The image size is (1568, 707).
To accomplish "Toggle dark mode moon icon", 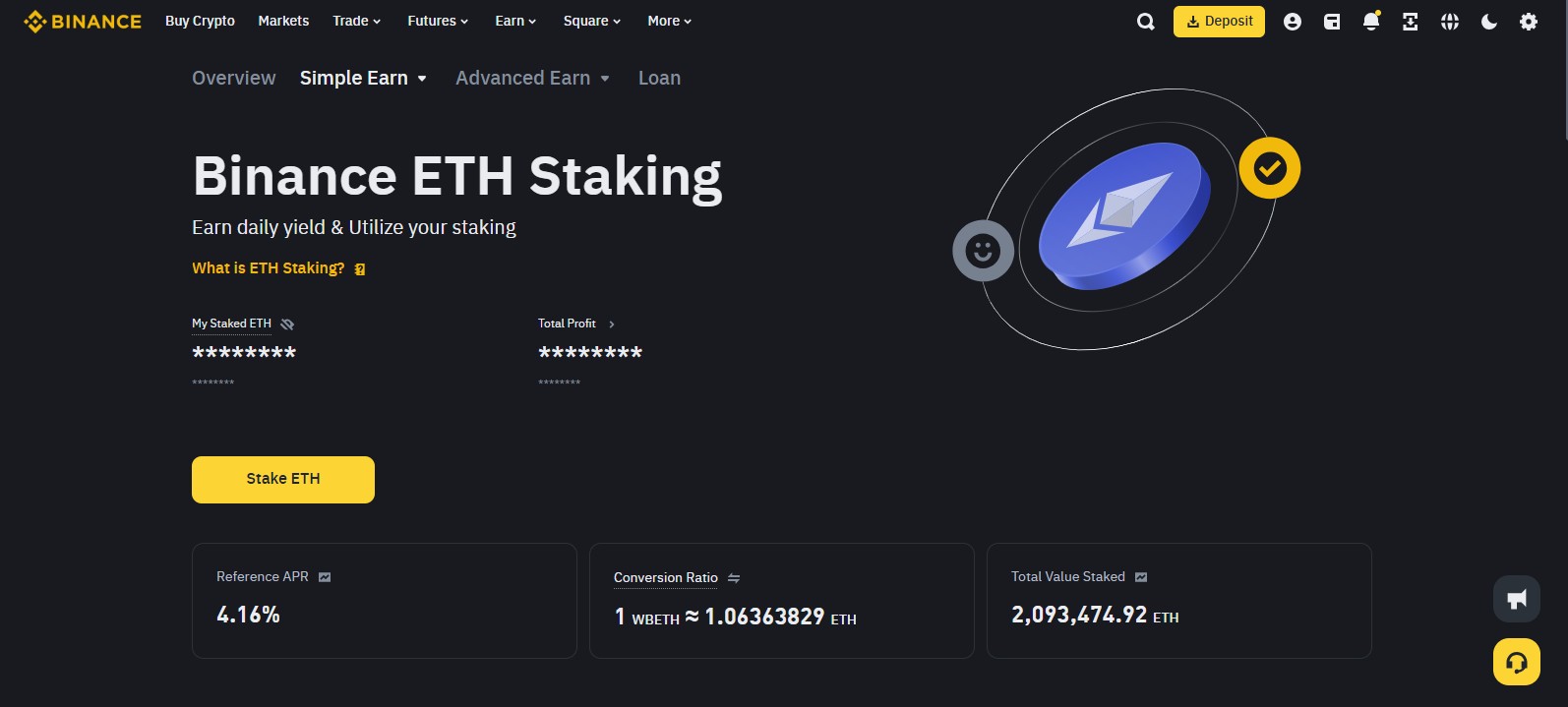I will pos(1489,22).
